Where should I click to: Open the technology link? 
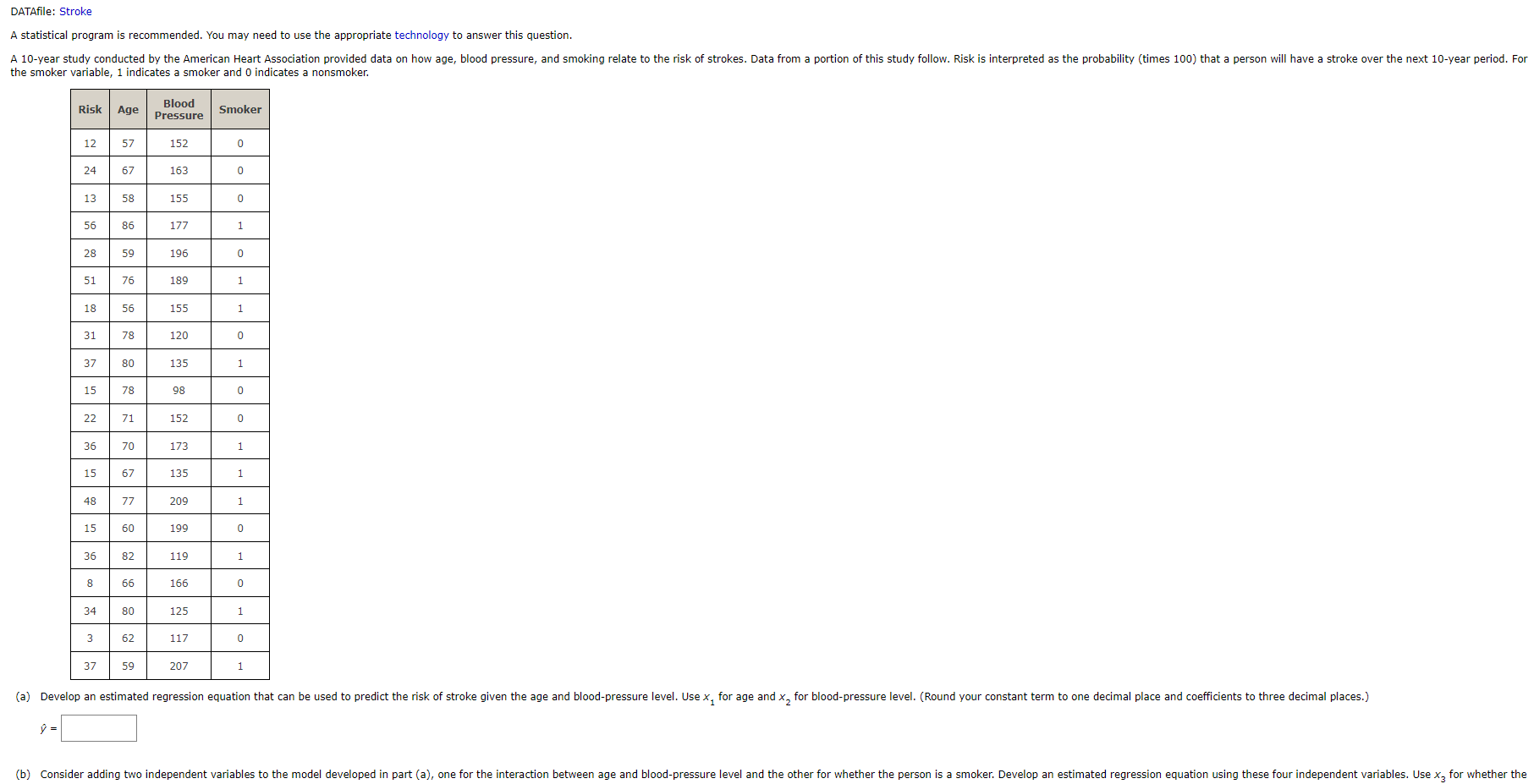point(421,36)
